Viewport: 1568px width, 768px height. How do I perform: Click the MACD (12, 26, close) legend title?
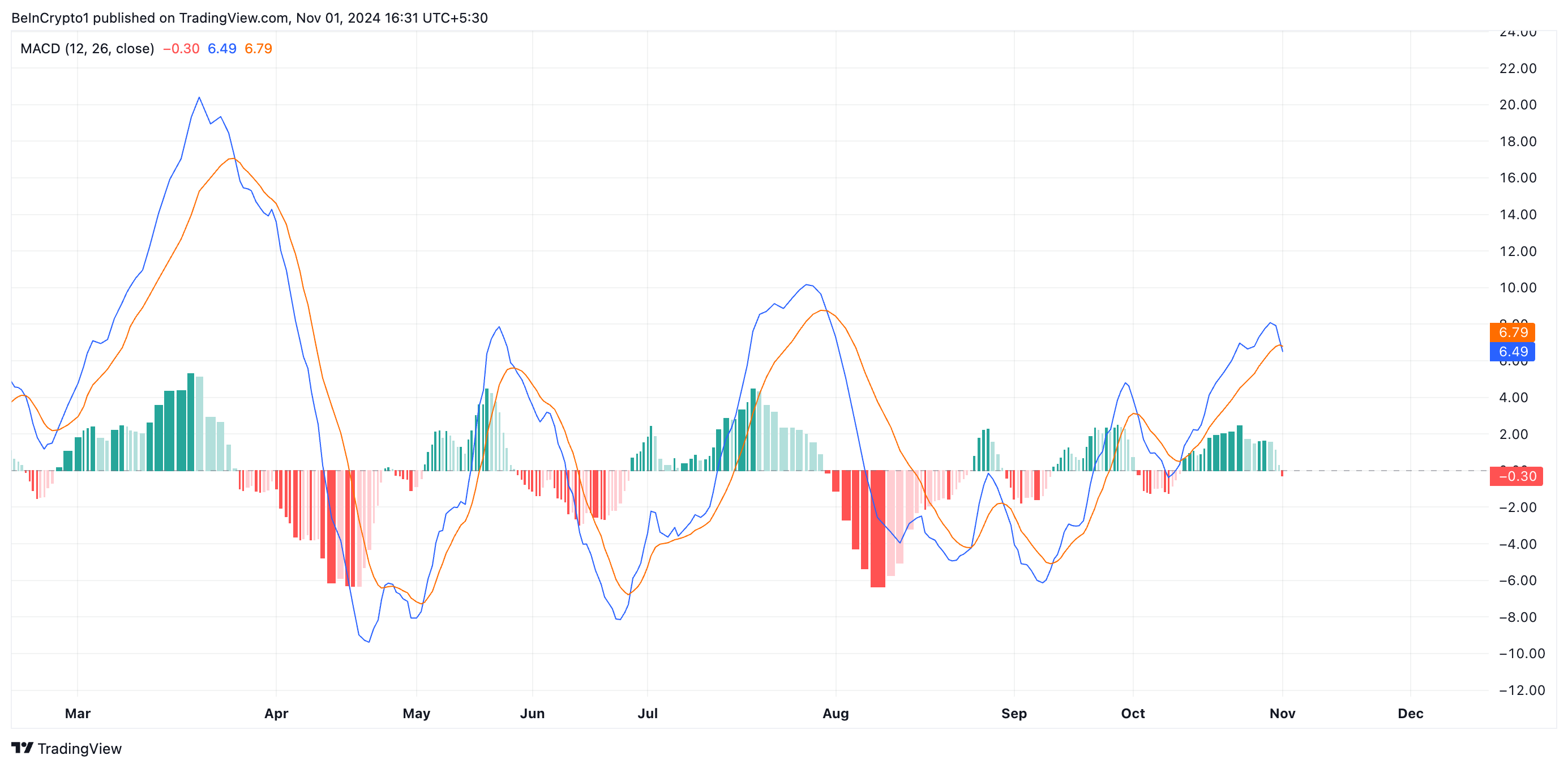click(x=87, y=49)
